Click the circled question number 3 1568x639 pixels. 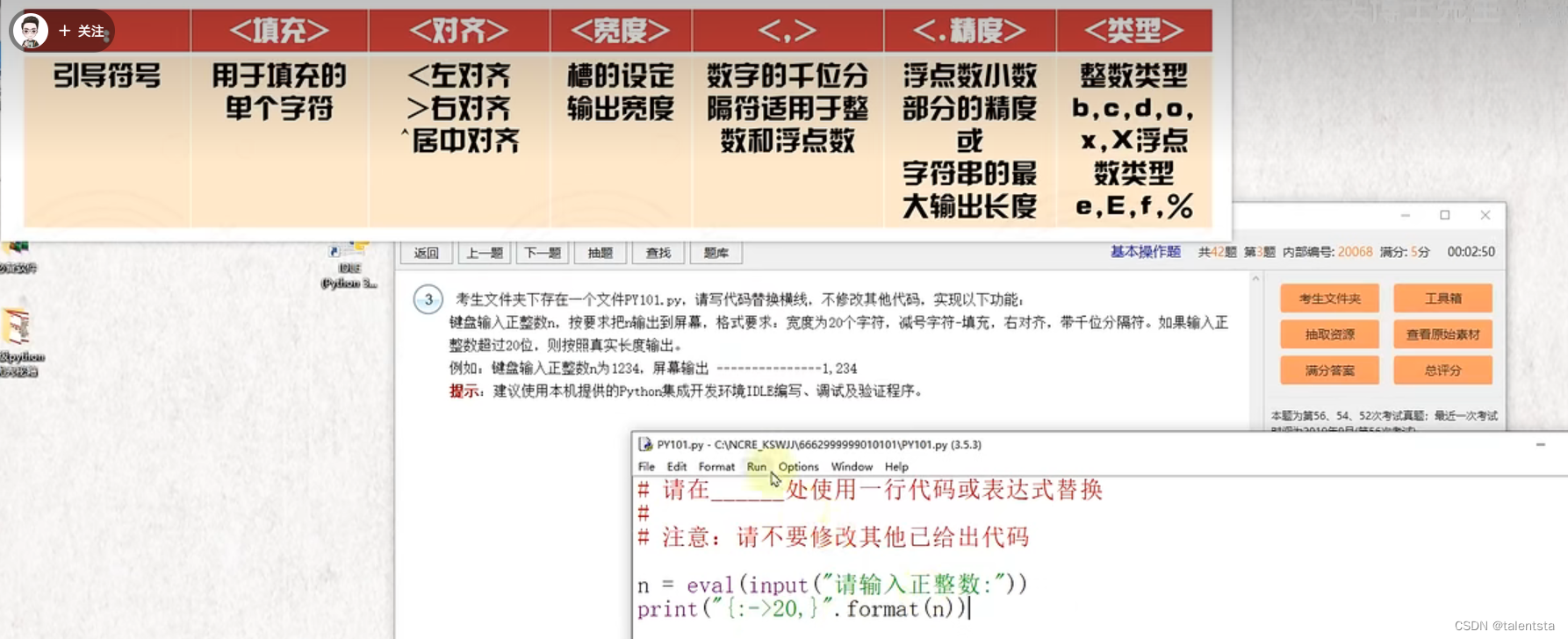428,299
